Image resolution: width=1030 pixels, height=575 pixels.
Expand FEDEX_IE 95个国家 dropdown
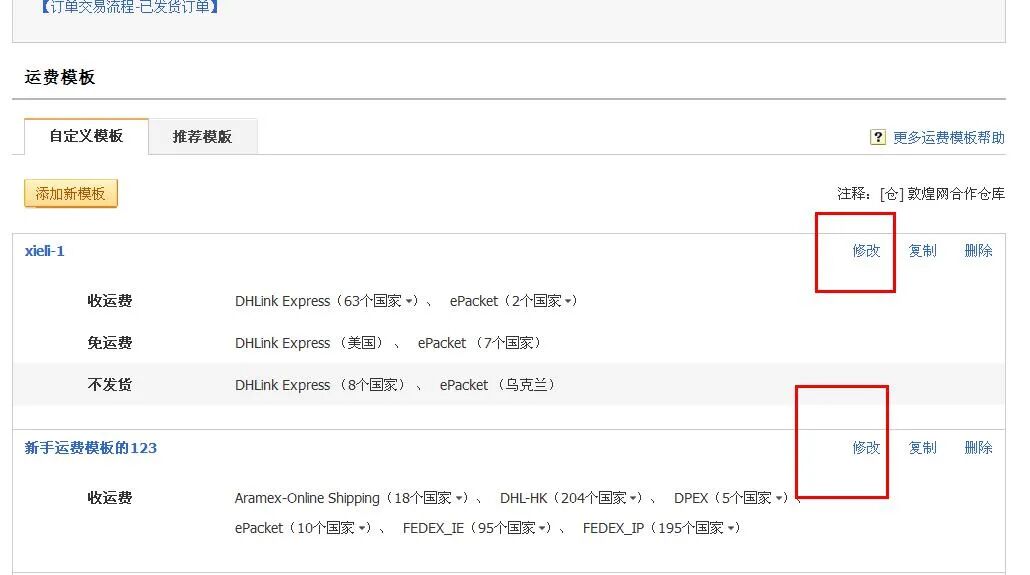pyautogui.click(x=542, y=528)
